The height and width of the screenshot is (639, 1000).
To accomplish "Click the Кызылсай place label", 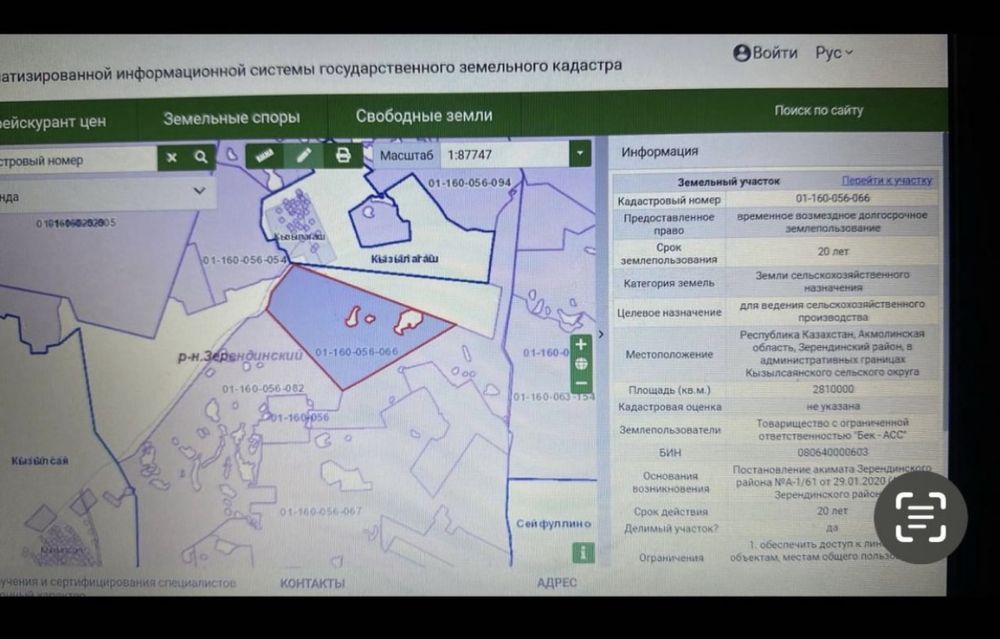I will (40, 460).
